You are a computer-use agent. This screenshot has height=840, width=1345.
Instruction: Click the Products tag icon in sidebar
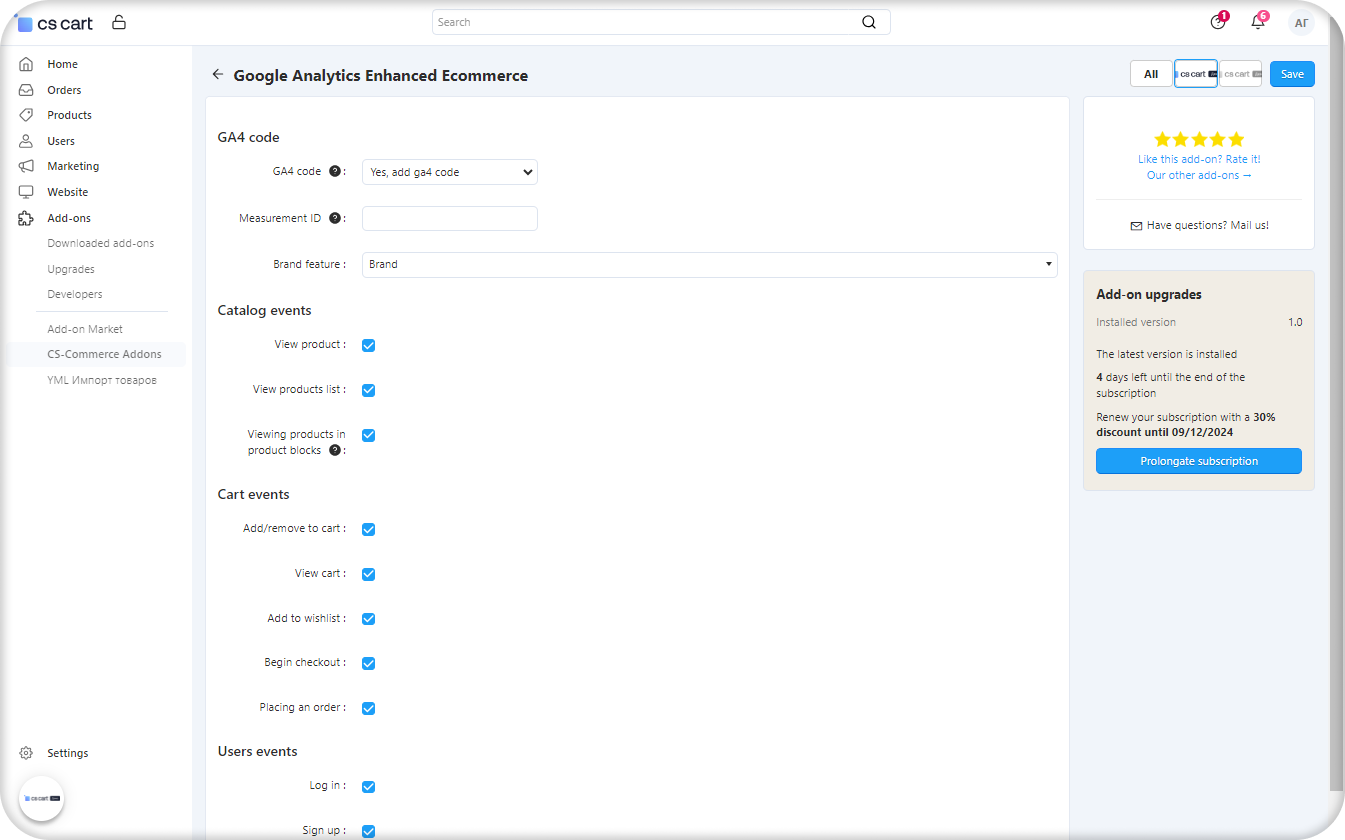coord(26,115)
